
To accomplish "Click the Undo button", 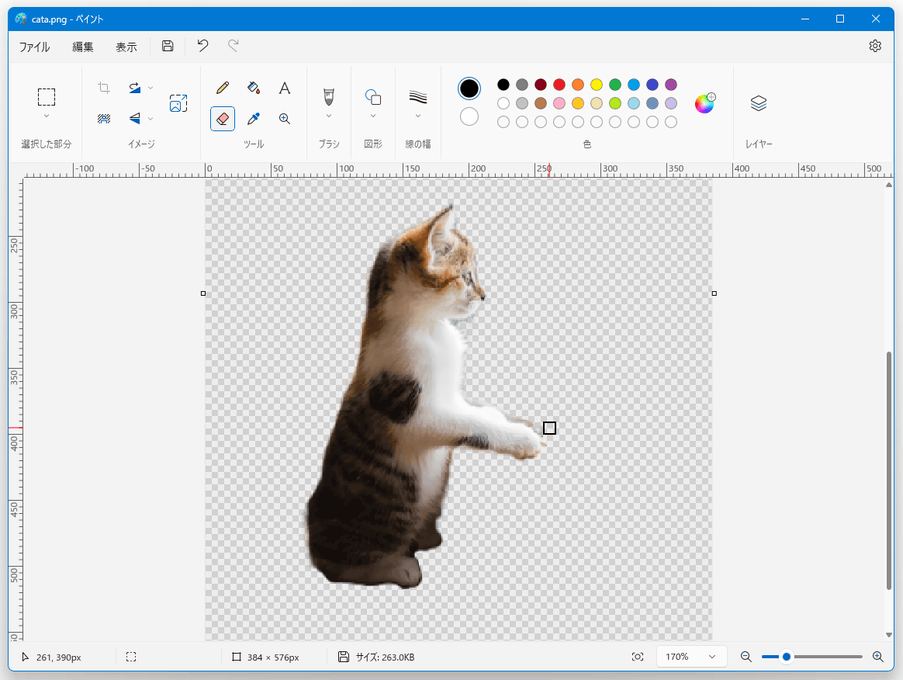I will (203, 46).
